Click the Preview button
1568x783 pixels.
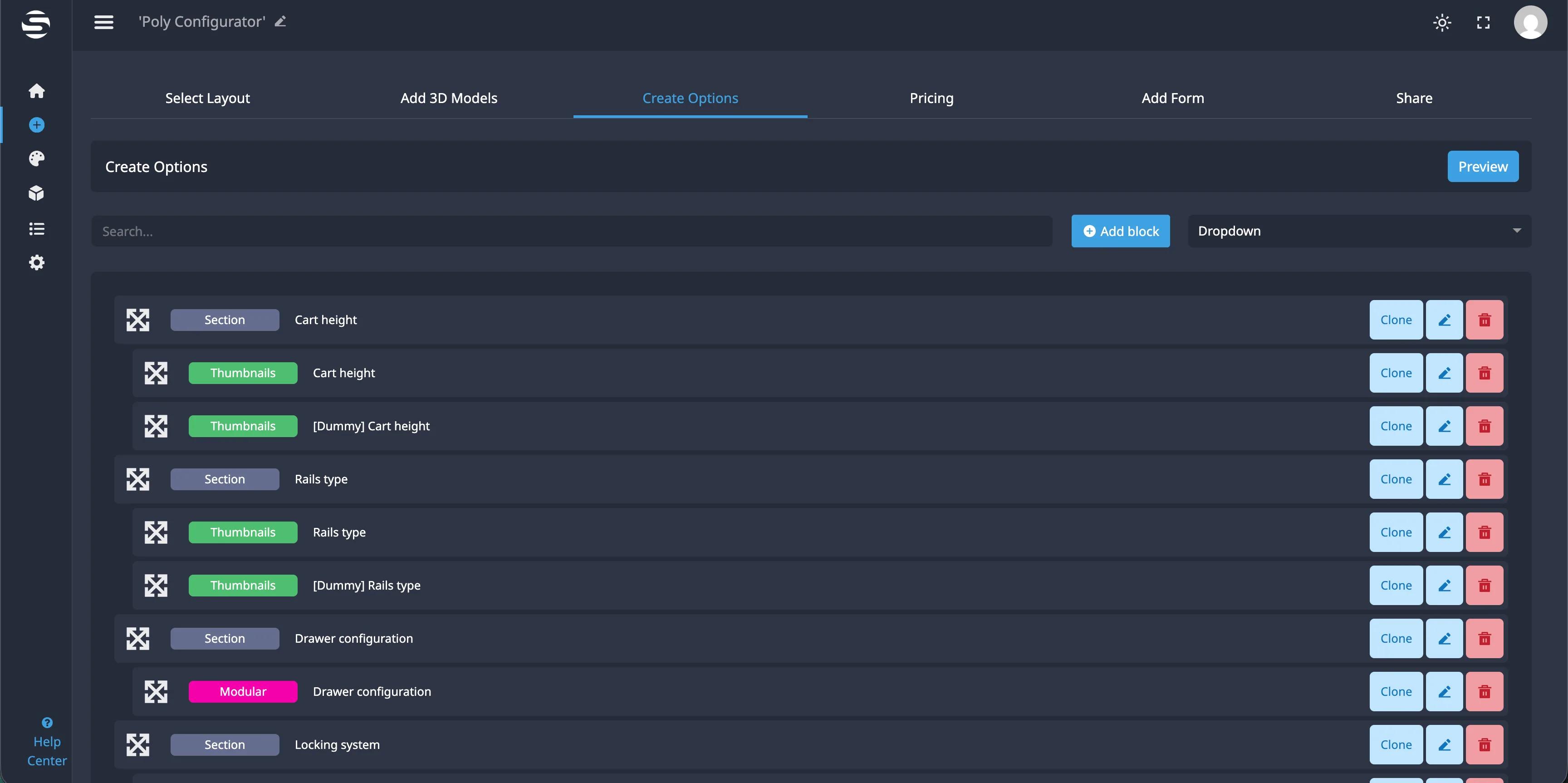click(1483, 166)
